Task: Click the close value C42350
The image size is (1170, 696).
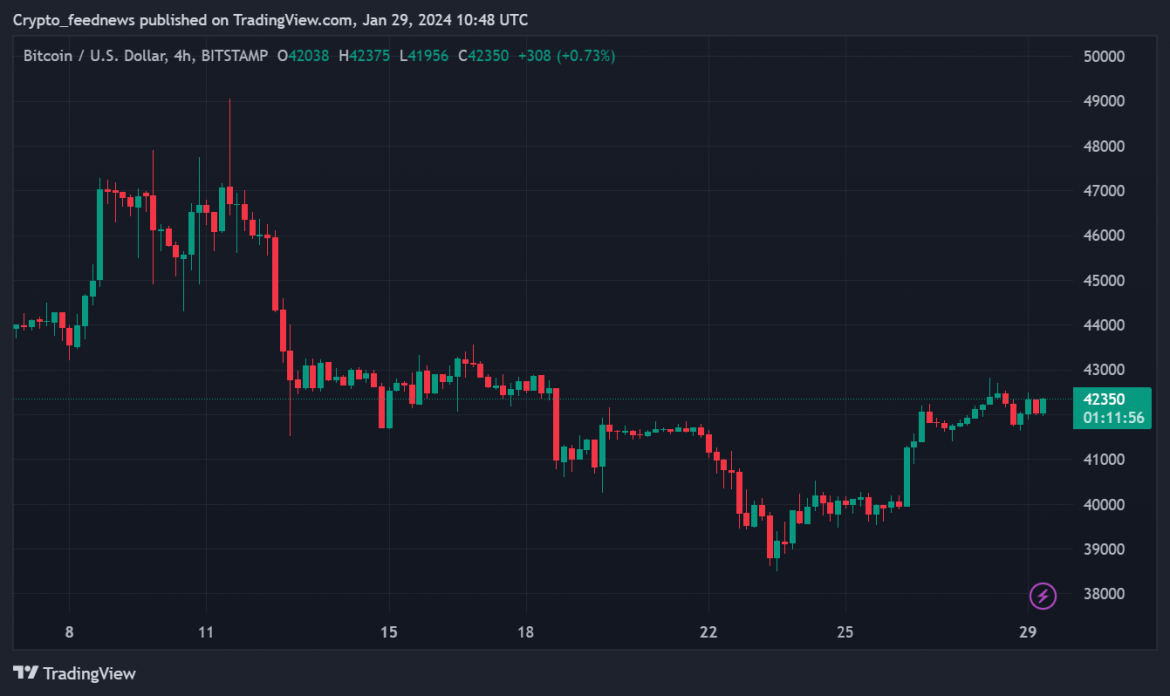Action: [484, 56]
